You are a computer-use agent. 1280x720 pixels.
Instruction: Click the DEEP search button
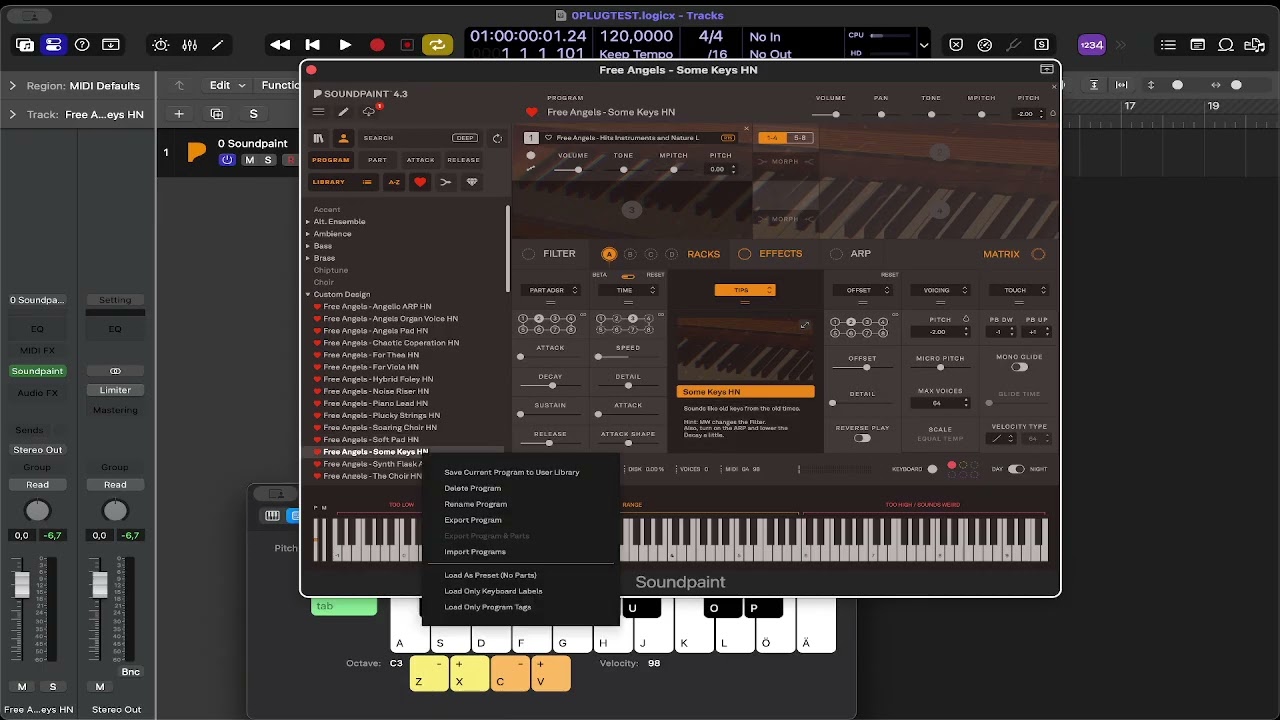[x=465, y=138]
